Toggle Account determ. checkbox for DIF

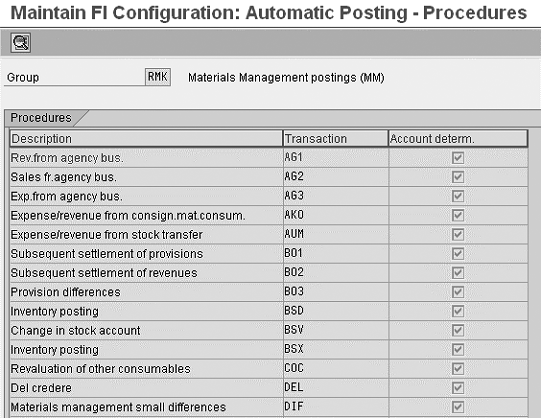click(x=458, y=407)
